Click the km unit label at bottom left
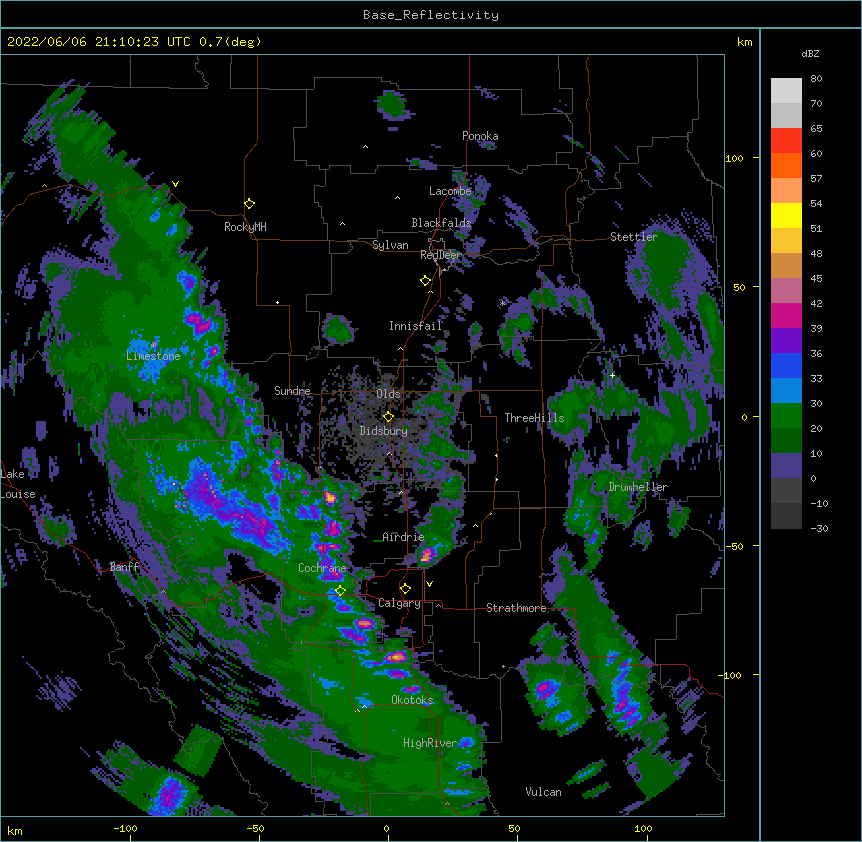This screenshot has height=842, width=862. (x=15, y=831)
